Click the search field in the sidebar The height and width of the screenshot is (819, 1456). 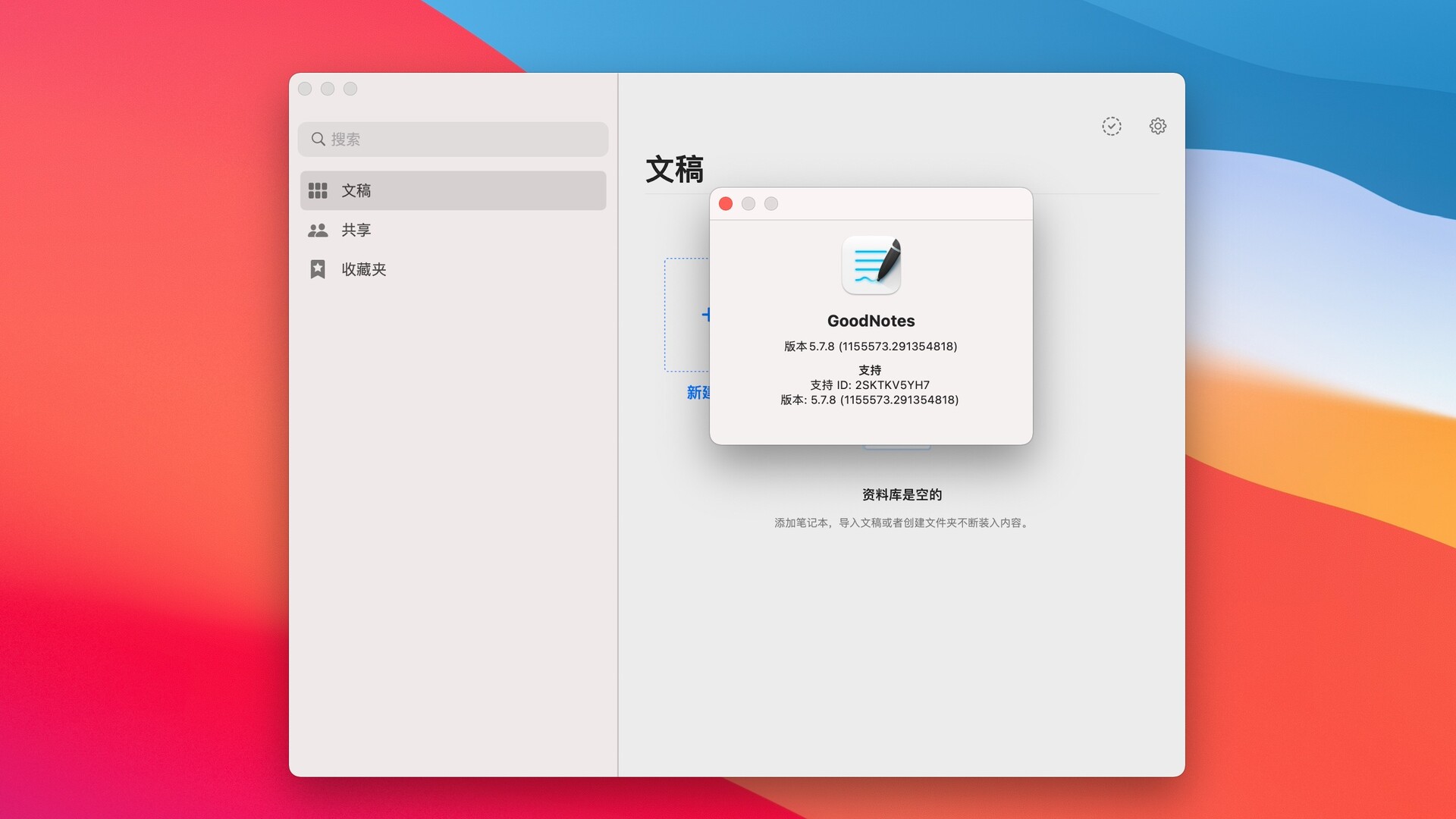click(x=453, y=140)
